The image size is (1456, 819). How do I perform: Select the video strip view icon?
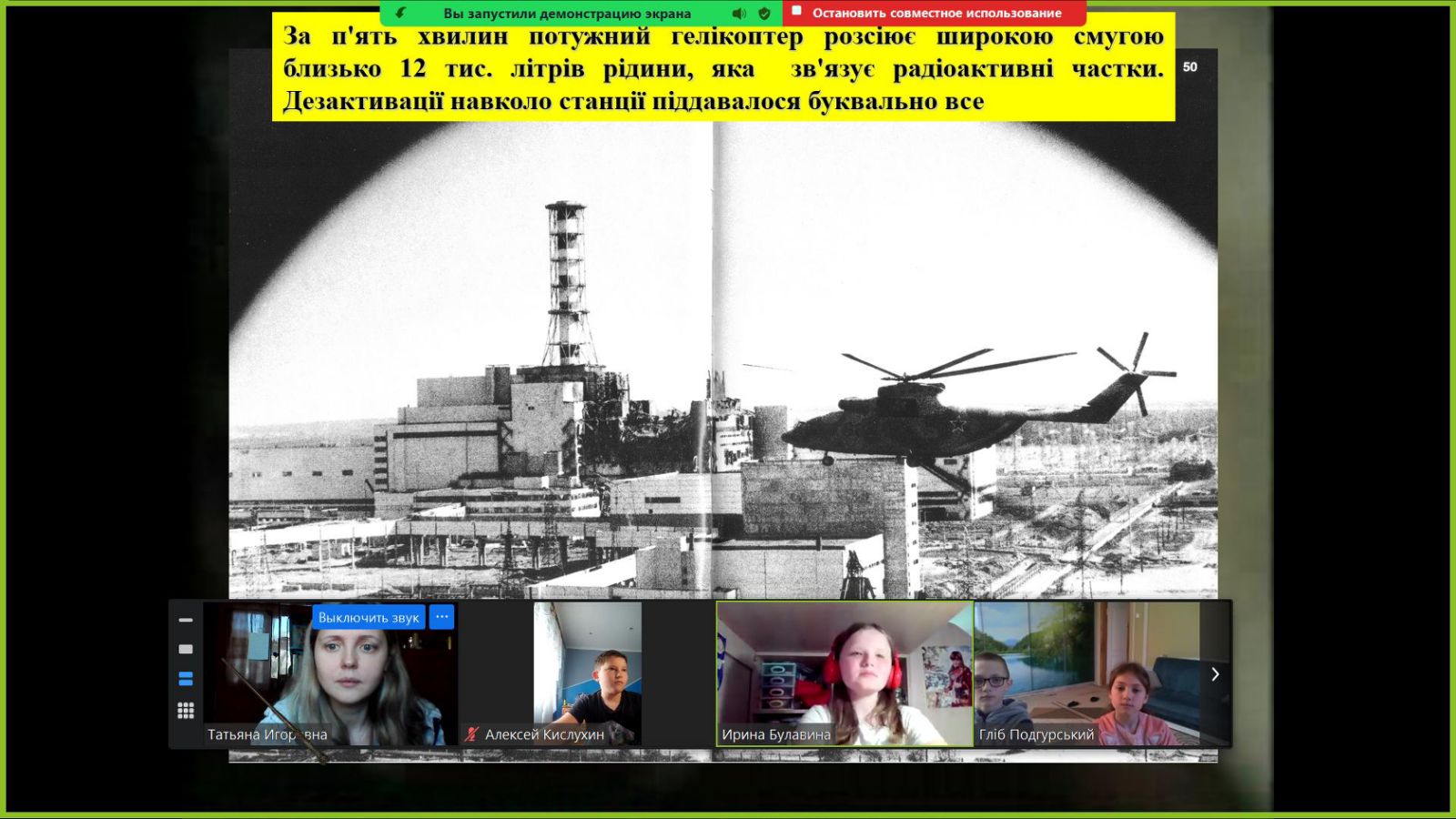(186, 679)
